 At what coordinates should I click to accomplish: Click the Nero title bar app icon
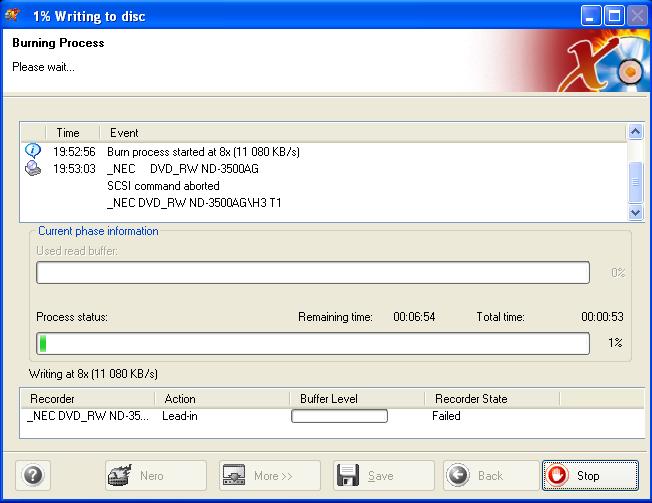point(12,15)
